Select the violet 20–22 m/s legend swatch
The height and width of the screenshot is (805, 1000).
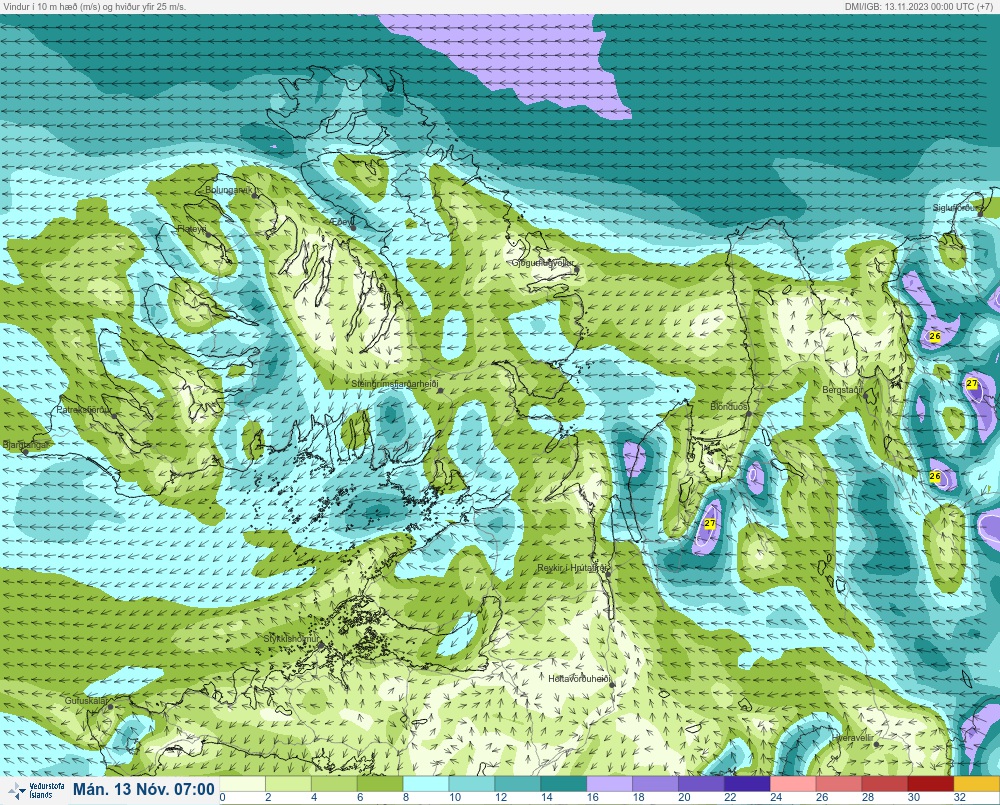point(702,783)
